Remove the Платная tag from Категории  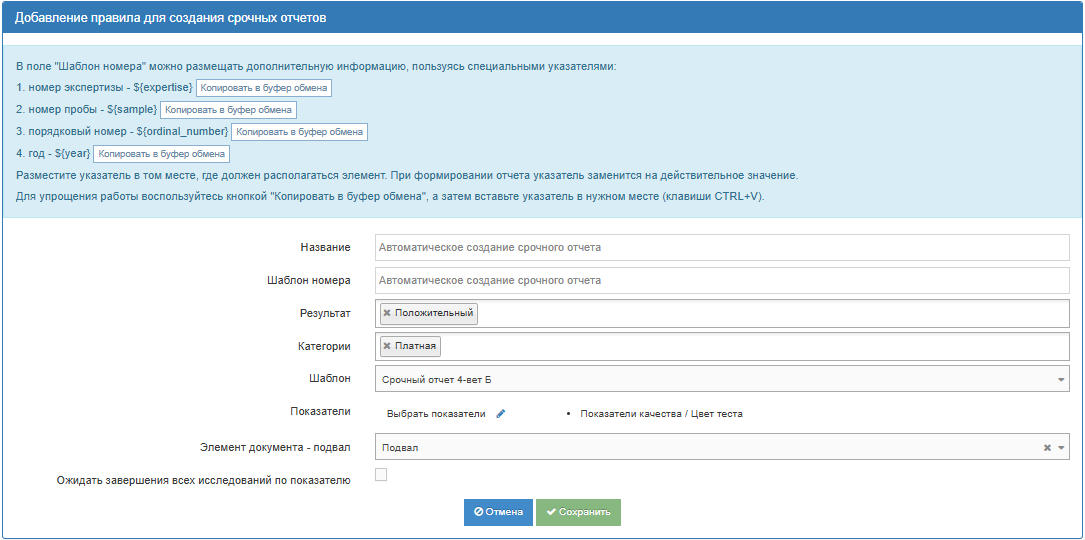(387, 347)
